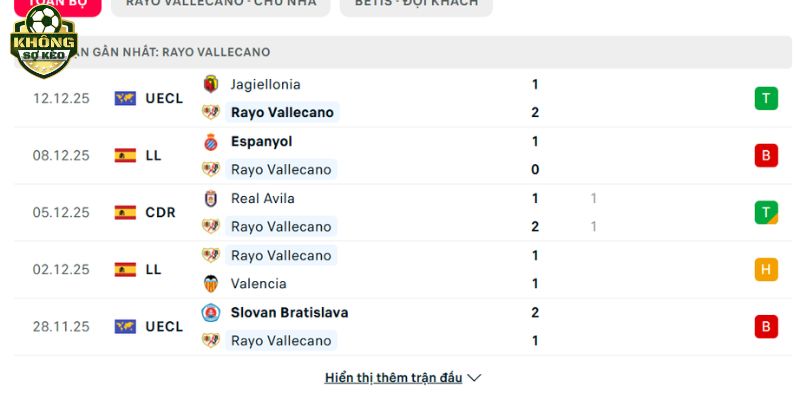
Task: Click the Real Avila club crest icon
Action: [211, 198]
